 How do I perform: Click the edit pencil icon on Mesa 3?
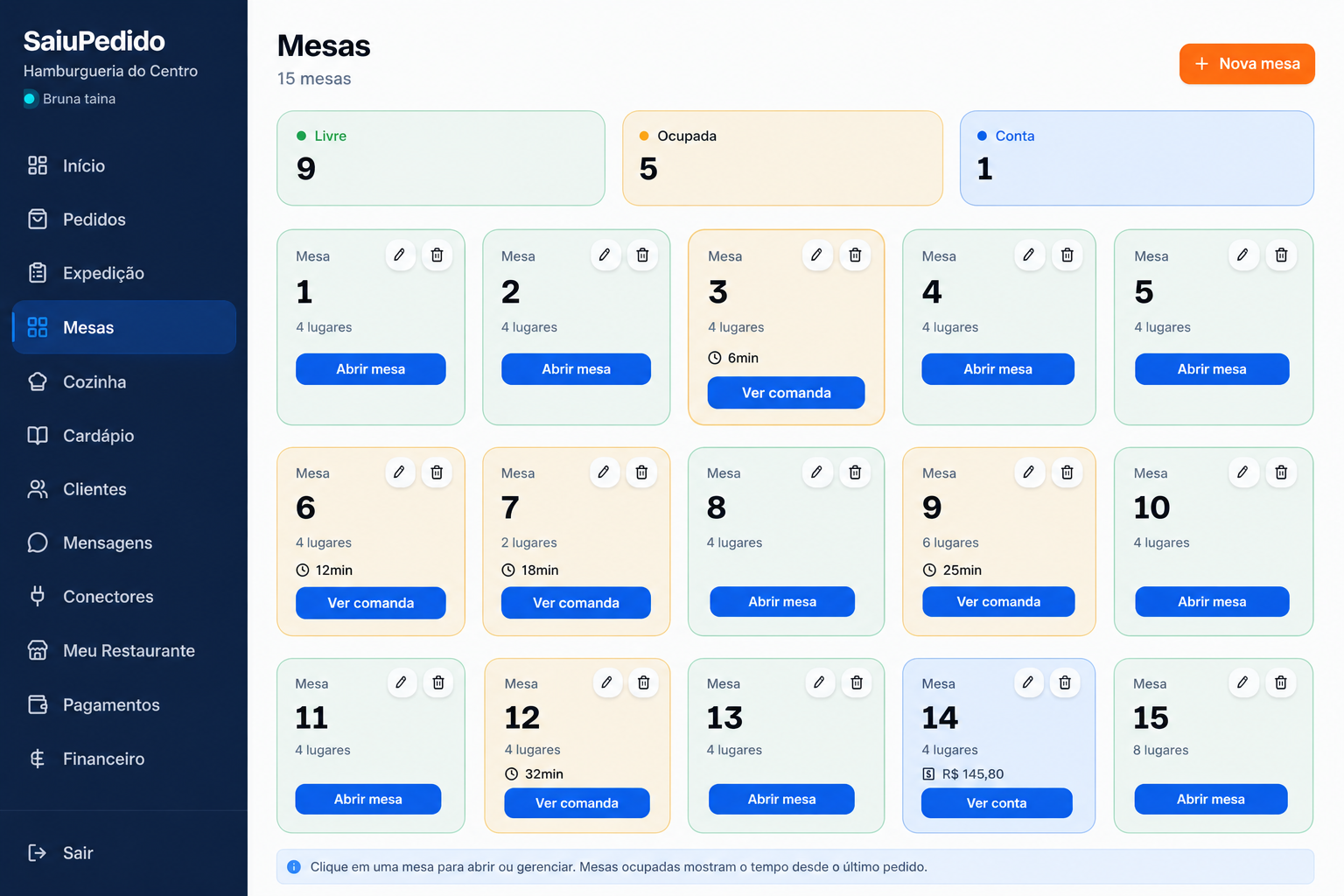click(816, 255)
